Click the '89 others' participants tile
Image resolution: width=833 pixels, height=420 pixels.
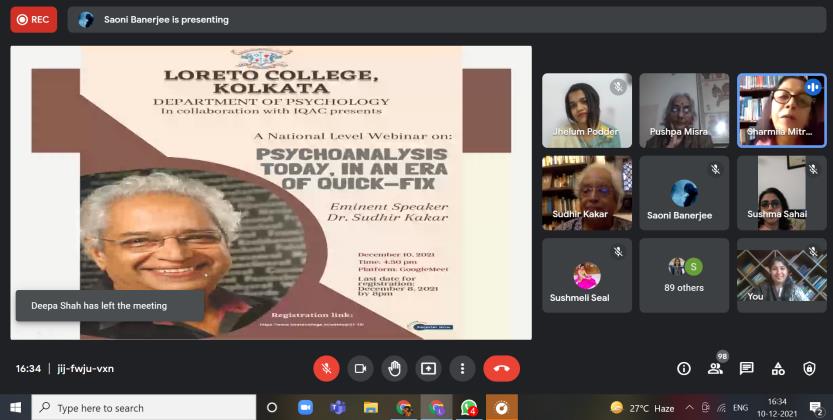[x=684, y=275]
